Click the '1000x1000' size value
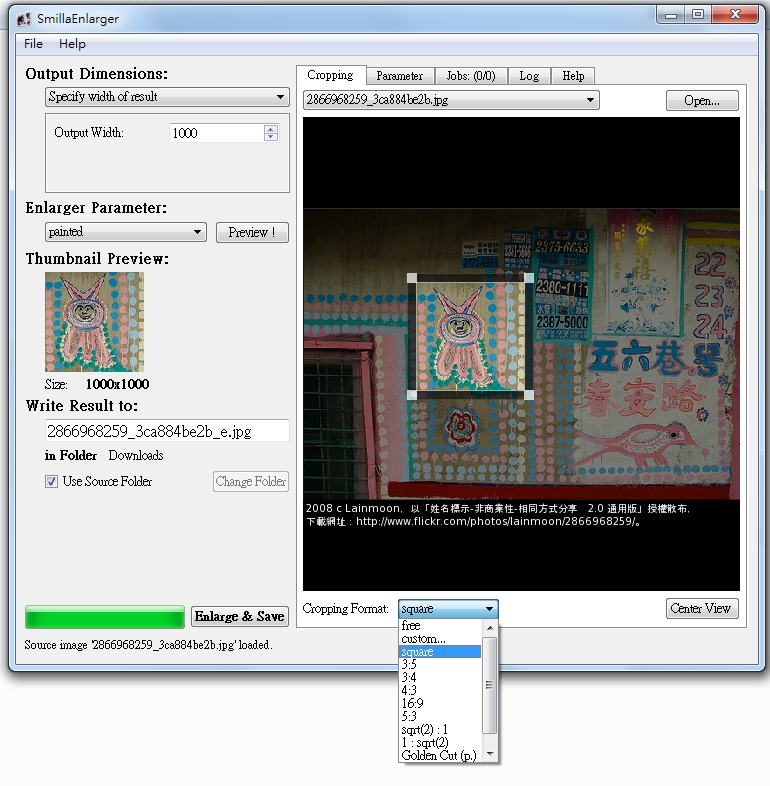Image resolution: width=770 pixels, height=786 pixels. (117, 384)
